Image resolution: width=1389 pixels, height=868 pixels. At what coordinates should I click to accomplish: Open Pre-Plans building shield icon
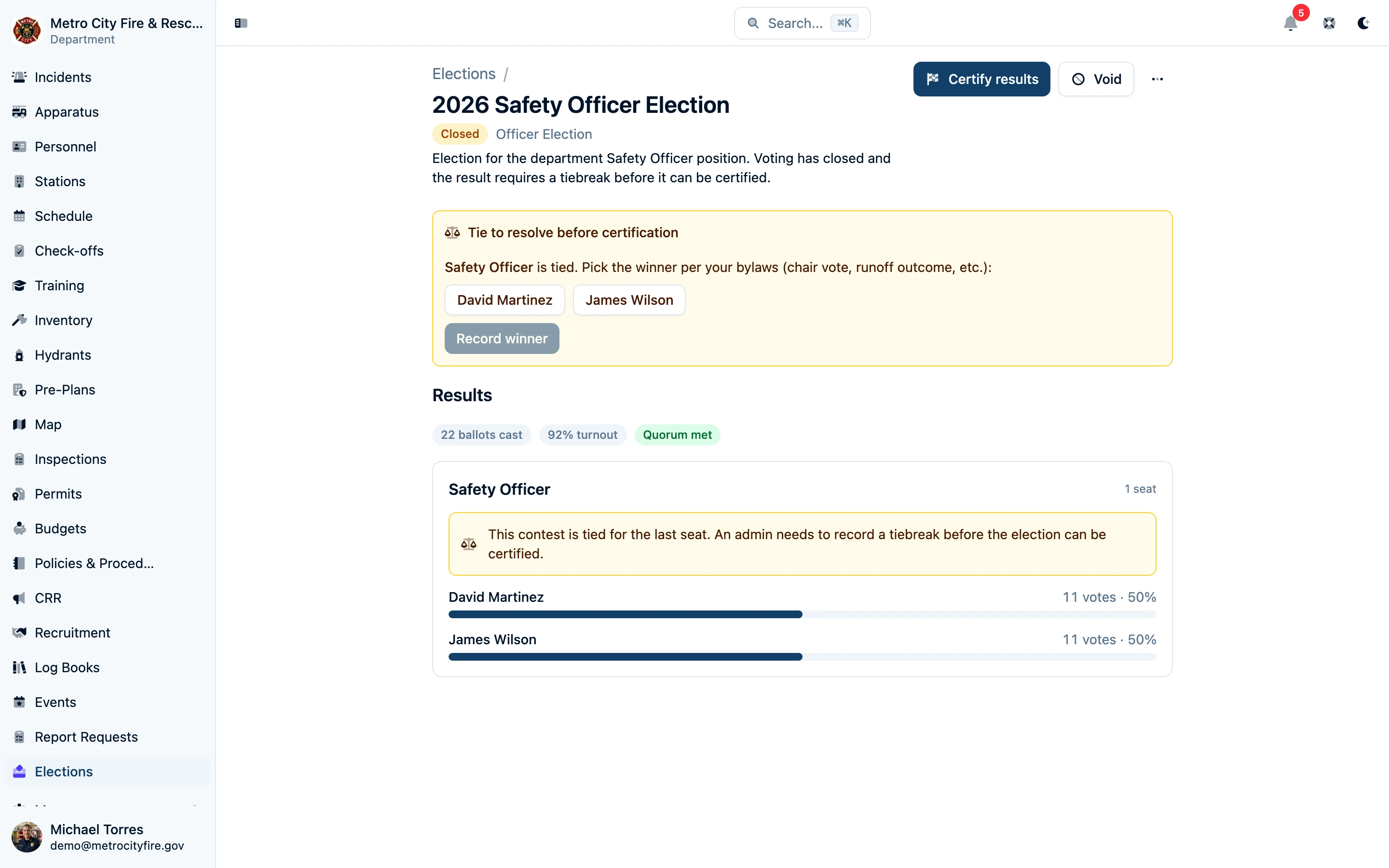tap(19, 390)
